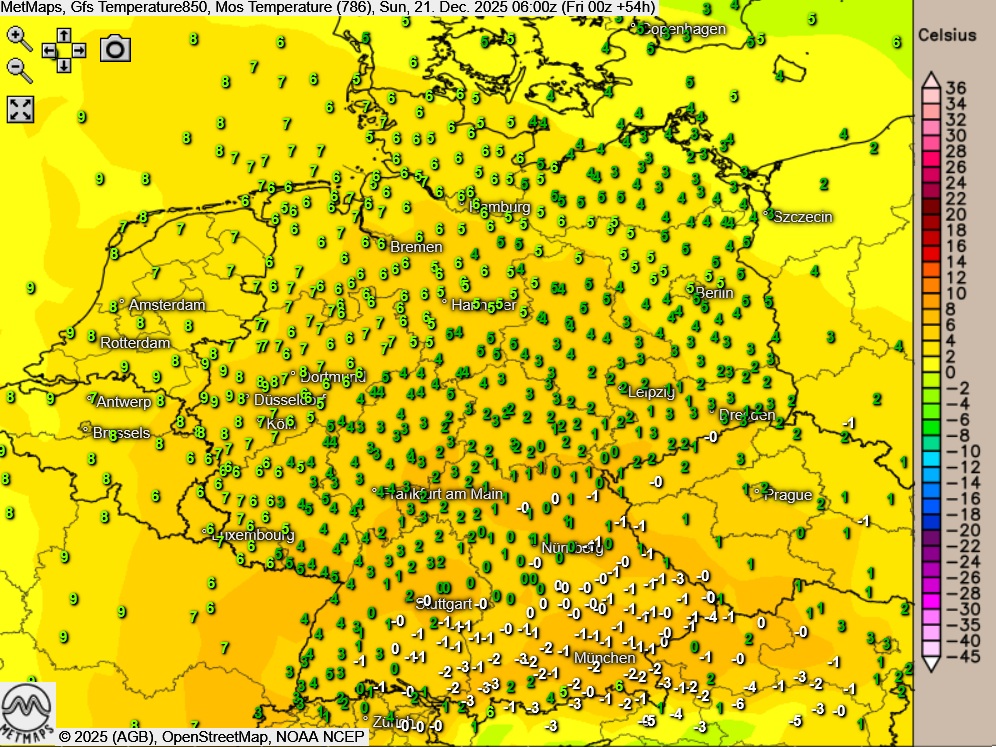Pan the map up
The height and width of the screenshot is (747, 996).
tap(64, 33)
